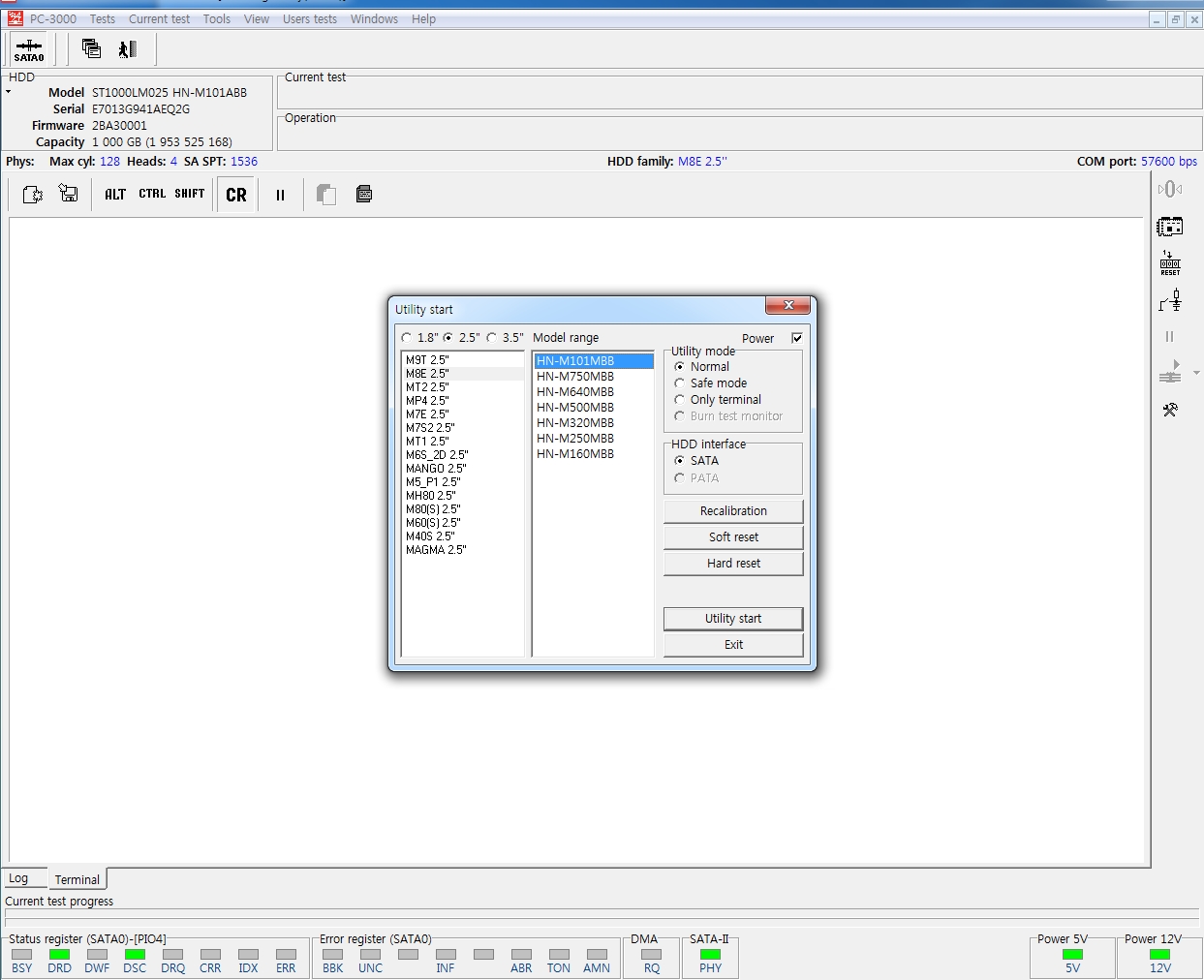
Task: Select HN-M500MBB in Model range list
Action: 575,408
